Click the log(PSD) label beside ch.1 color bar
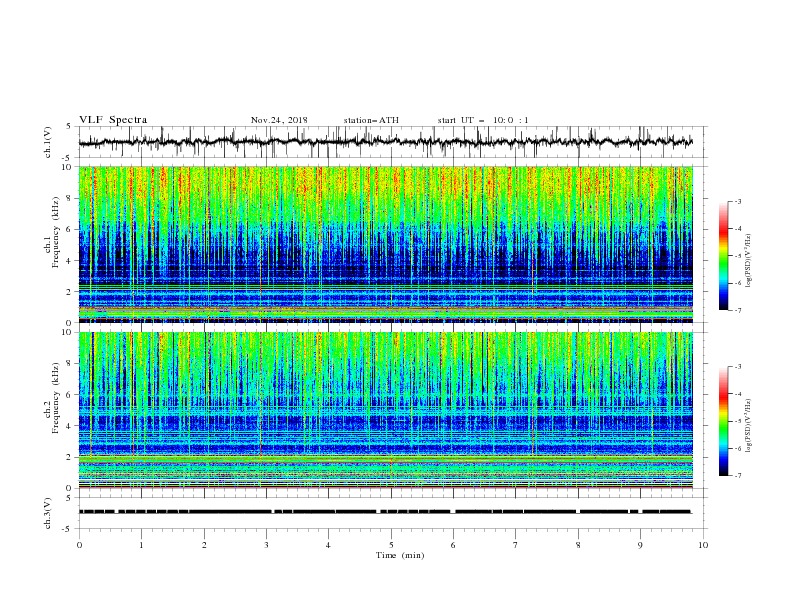This screenshot has width=792, height=612. pos(749,261)
